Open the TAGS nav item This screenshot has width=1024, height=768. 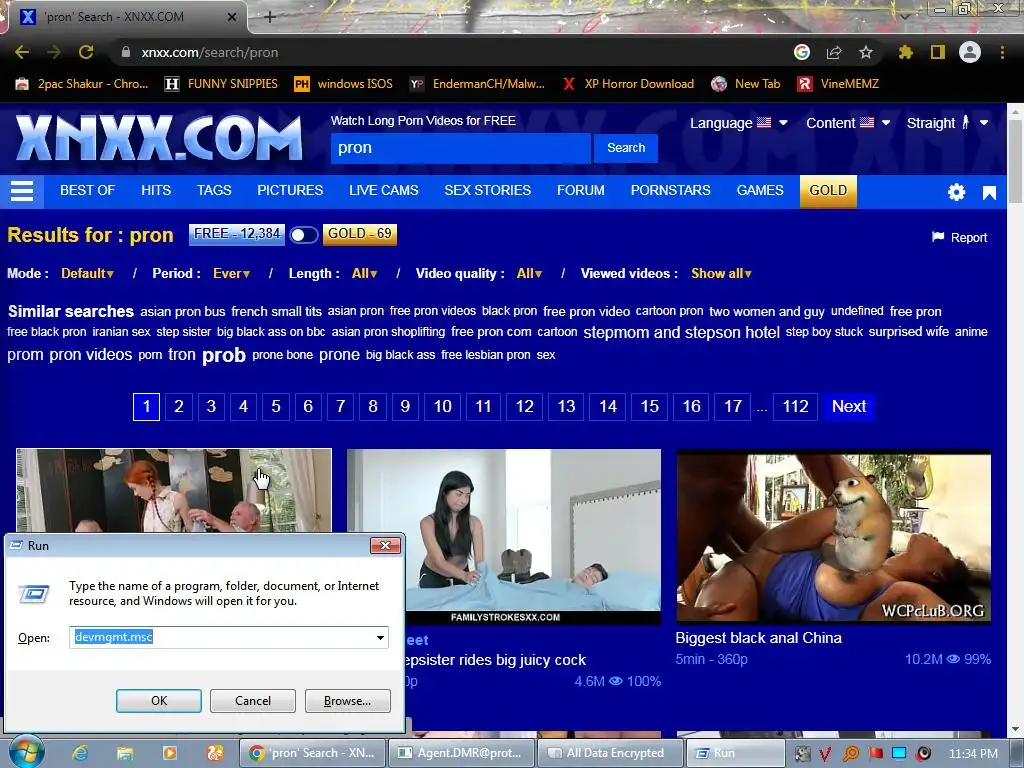click(214, 190)
